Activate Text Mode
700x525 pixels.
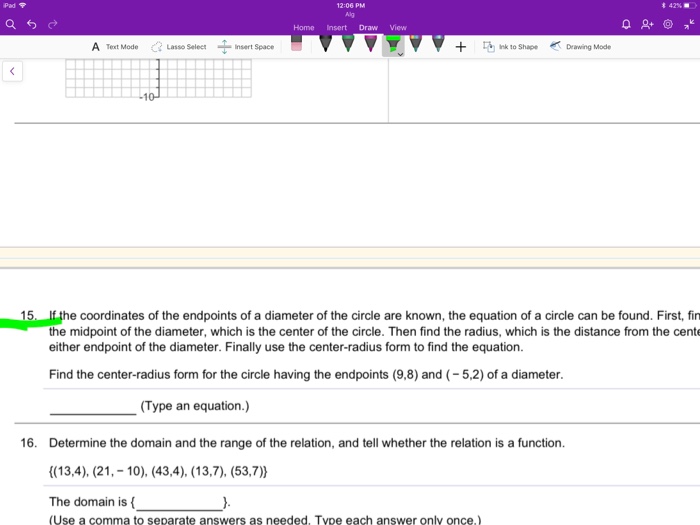(x=115, y=46)
